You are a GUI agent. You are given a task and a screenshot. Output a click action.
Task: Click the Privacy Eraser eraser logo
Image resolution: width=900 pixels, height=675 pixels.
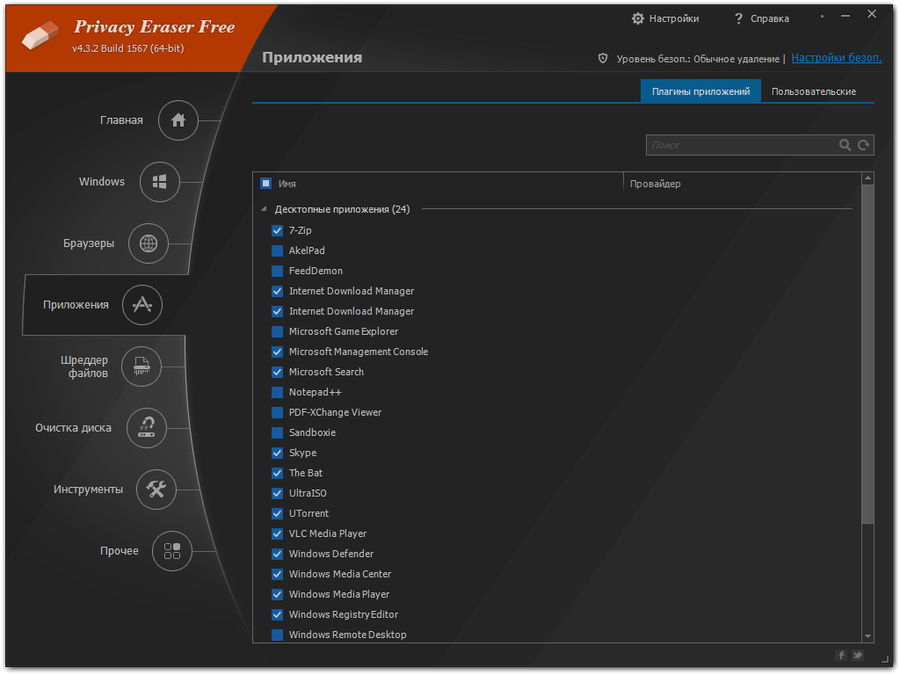coord(40,34)
